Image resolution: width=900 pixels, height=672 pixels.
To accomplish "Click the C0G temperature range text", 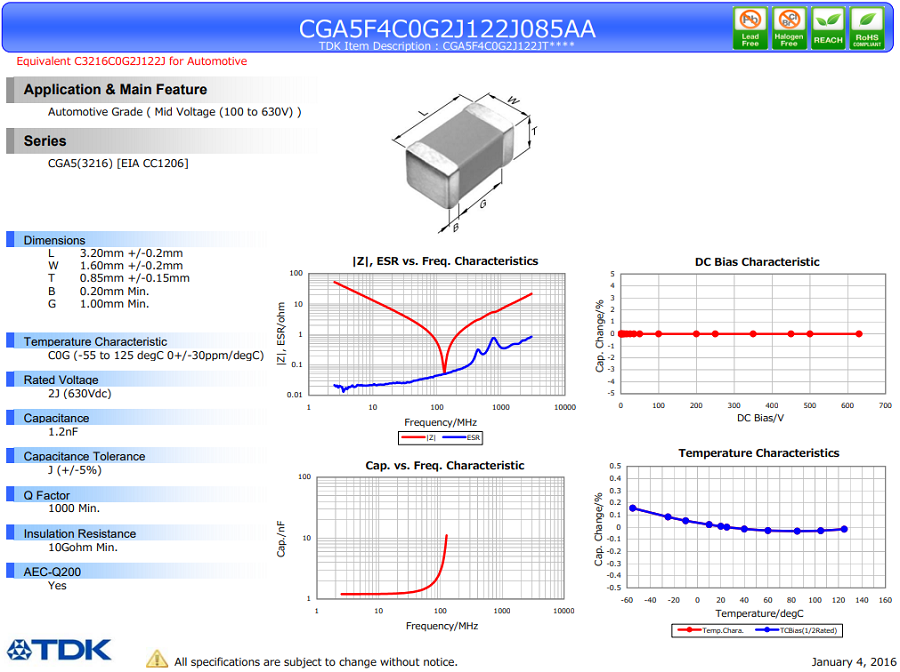I will (x=156, y=355).
